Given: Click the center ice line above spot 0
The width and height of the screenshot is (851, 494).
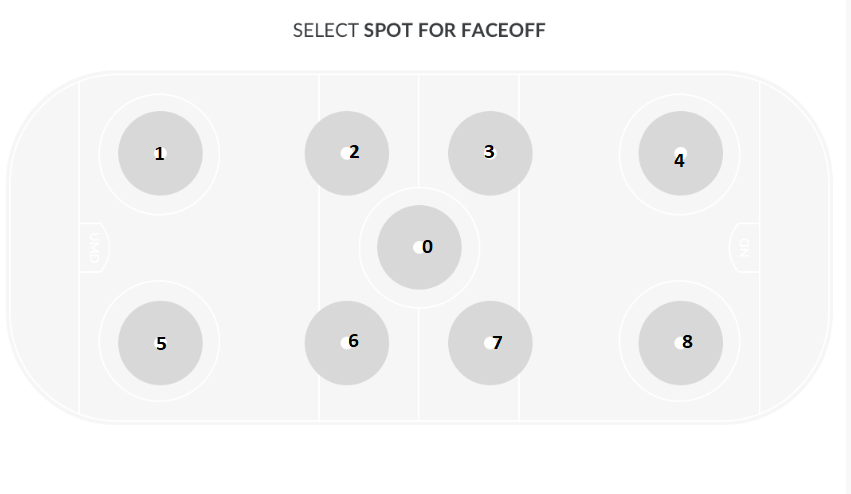Looking at the screenshot, I should [419, 130].
